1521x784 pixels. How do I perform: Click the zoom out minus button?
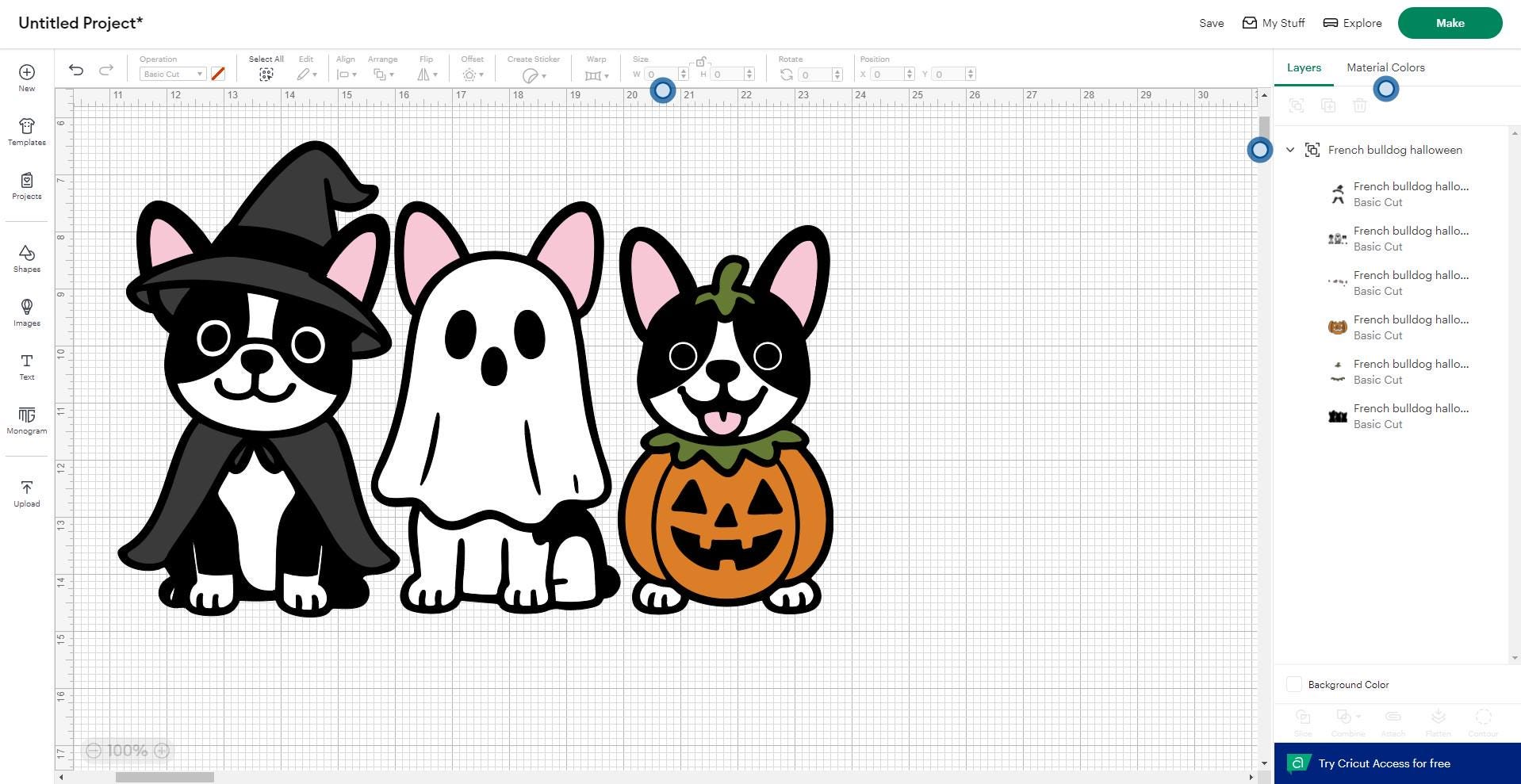tap(94, 750)
